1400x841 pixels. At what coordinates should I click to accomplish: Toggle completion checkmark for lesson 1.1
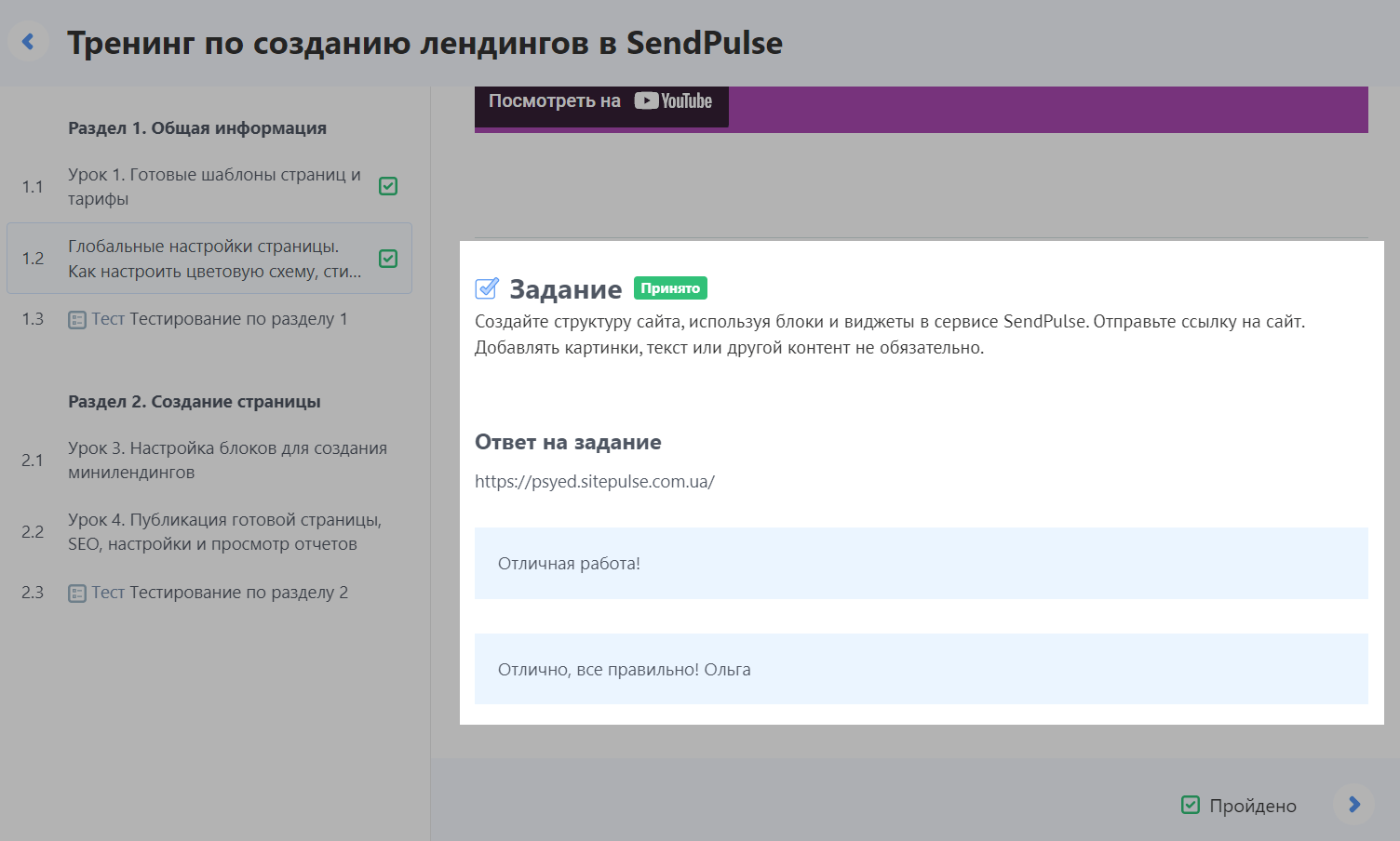click(x=388, y=186)
